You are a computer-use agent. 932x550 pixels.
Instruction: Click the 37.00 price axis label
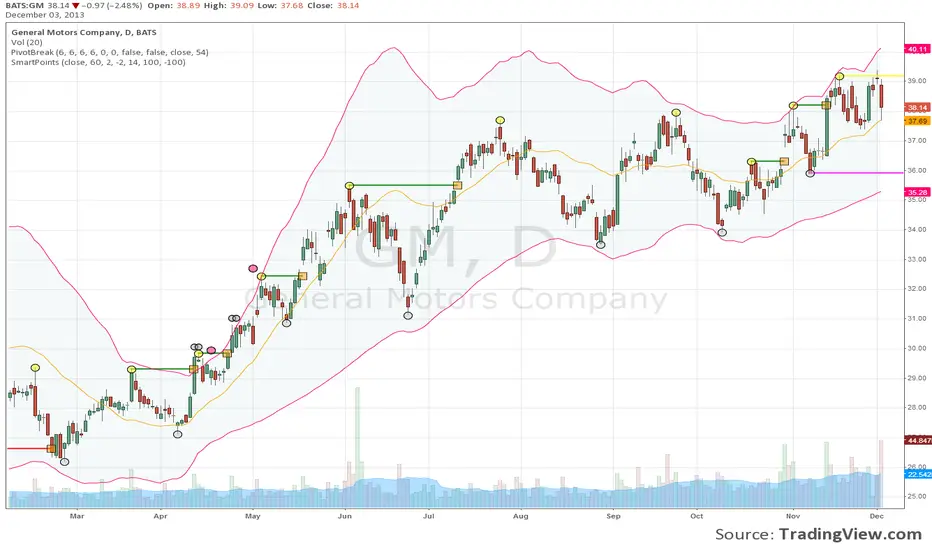(x=917, y=140)
